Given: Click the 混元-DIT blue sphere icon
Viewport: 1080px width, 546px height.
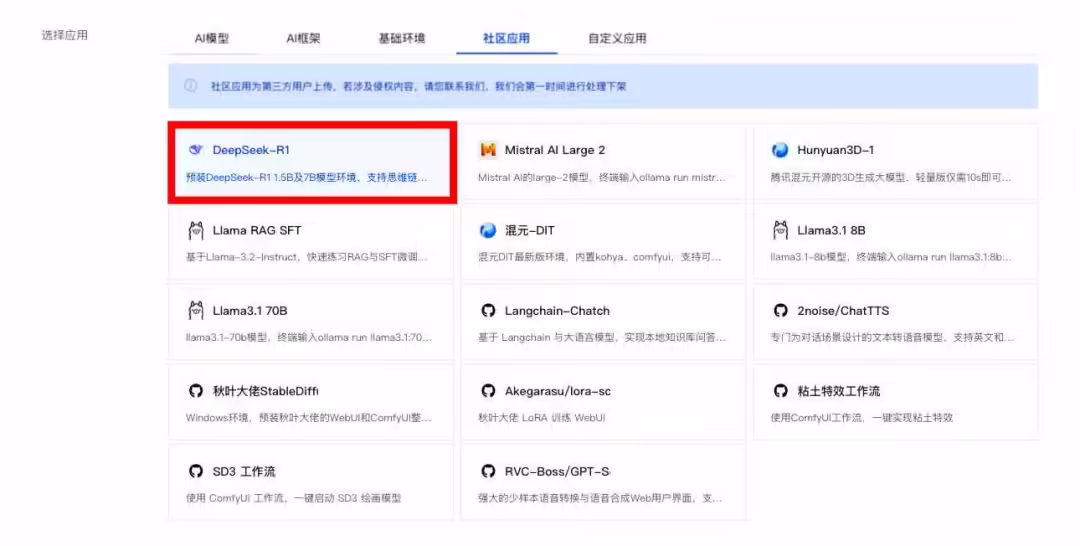Looking at the screenshot, I should click(x=488, y=230).
